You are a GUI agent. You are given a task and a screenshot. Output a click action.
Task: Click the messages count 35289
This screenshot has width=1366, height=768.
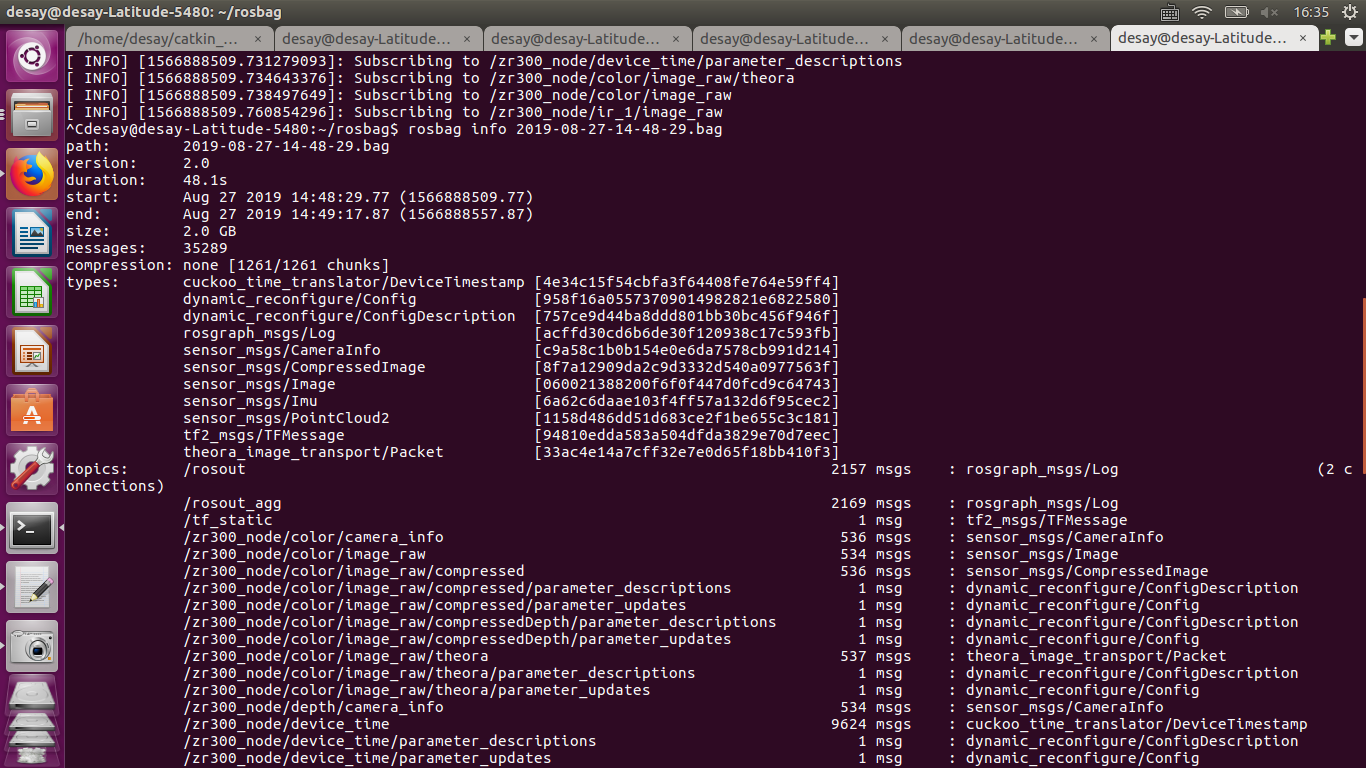click(205, 248)
